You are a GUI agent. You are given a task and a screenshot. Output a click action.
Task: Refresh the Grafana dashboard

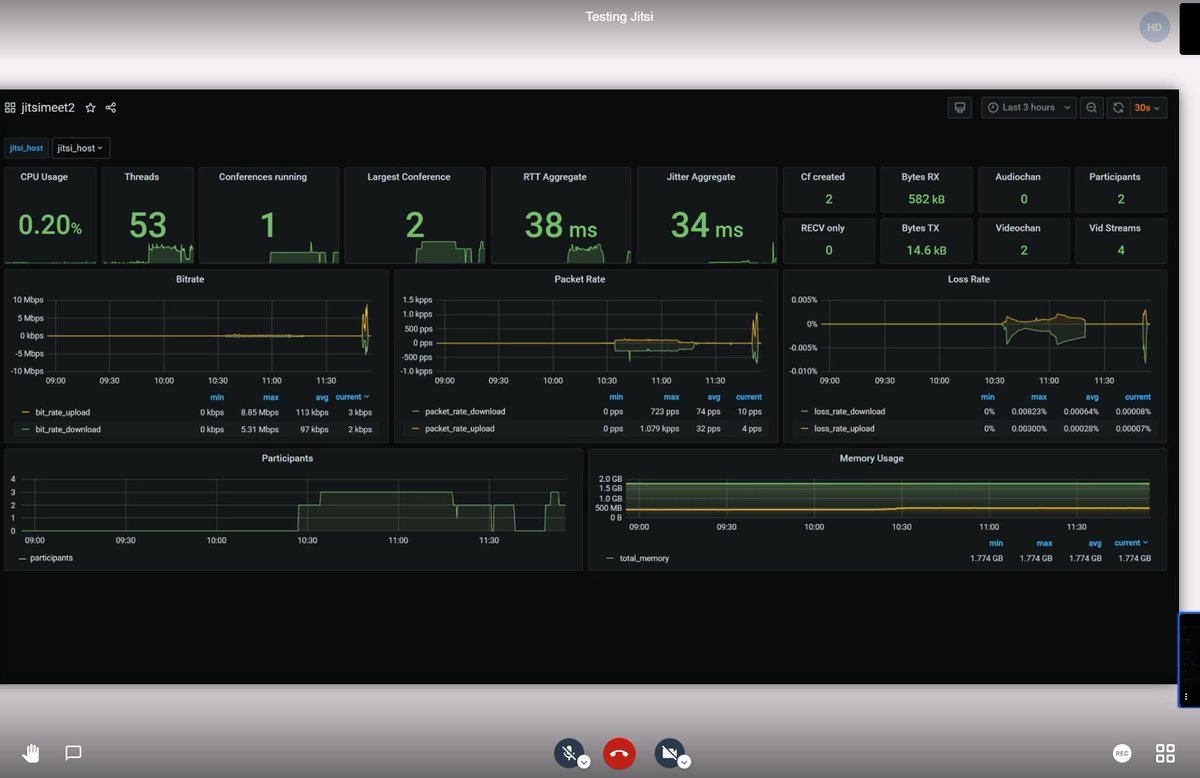point(1118,107)
